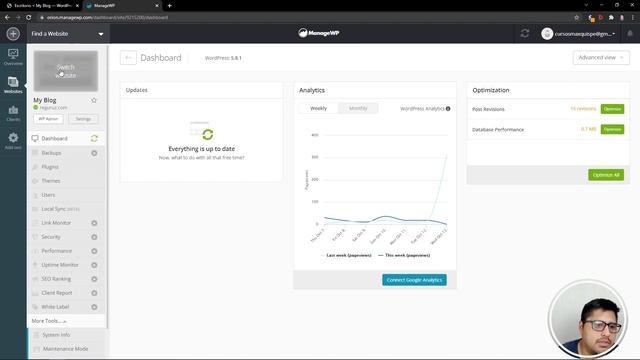
Task: Bookmark page with star icon
Action: click(577, 18)
